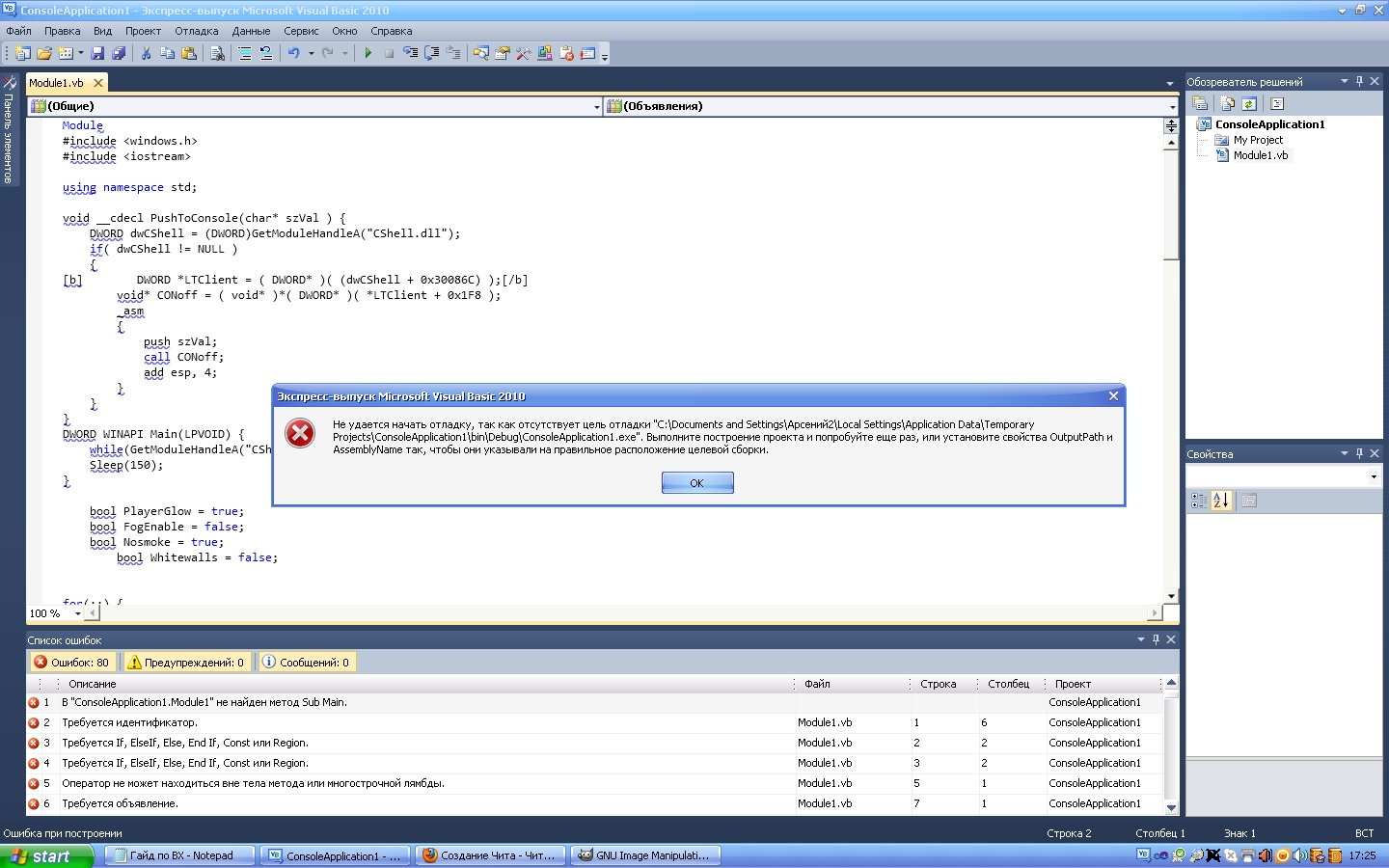Uncomment selected lines icon
This screenshot has height=868, width=1389.
click(266, 54)
